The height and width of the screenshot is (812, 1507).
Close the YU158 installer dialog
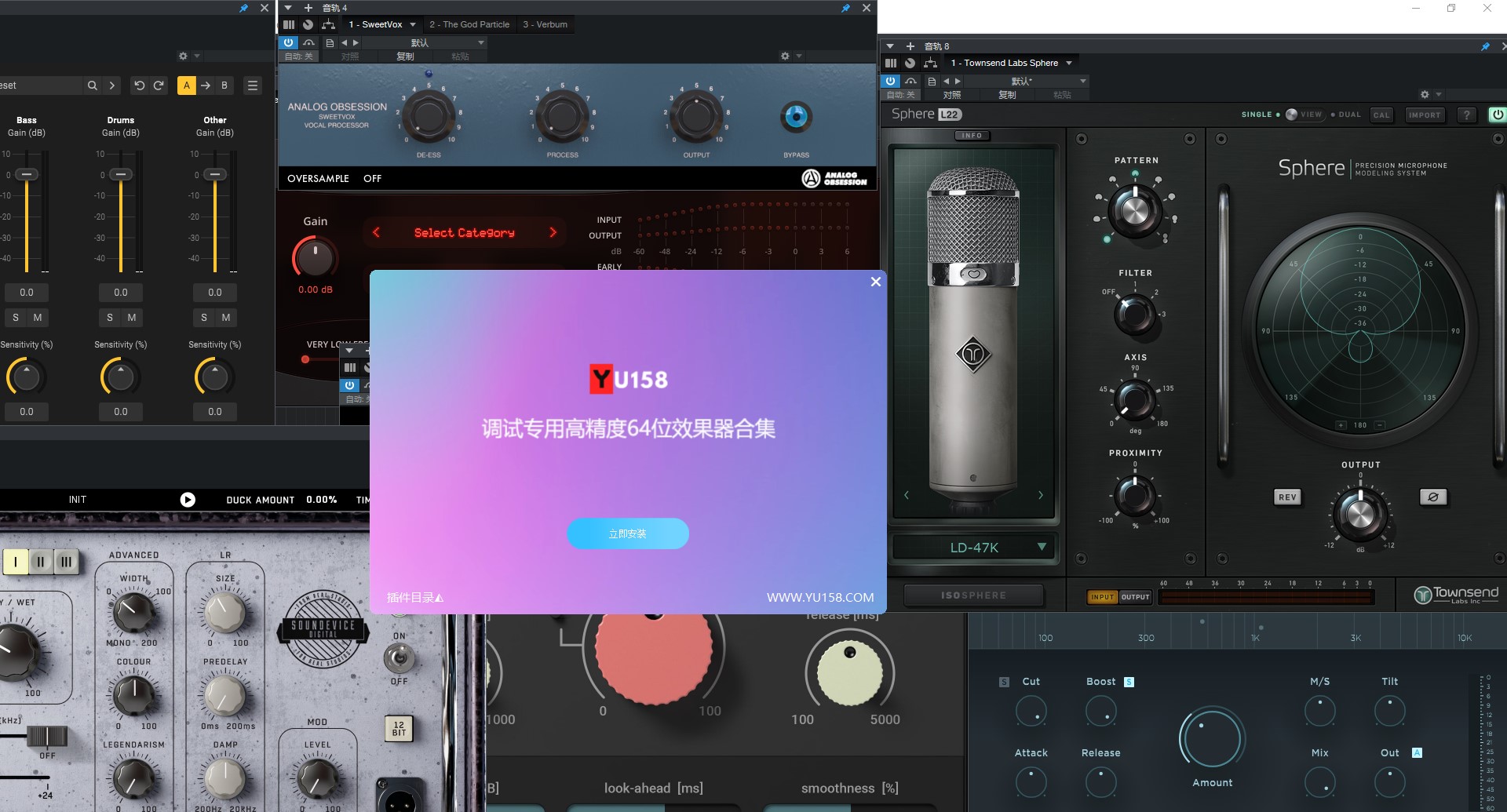876,282
